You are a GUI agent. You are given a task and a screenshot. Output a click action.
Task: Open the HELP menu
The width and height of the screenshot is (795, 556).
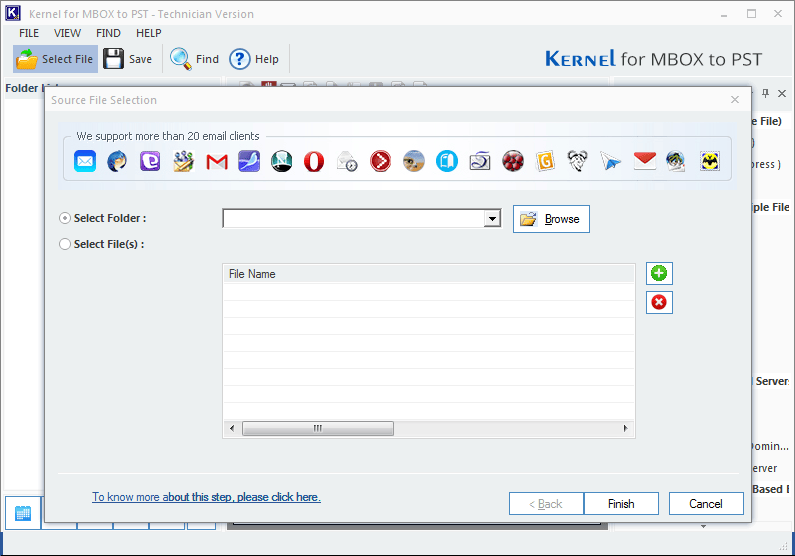149,33
